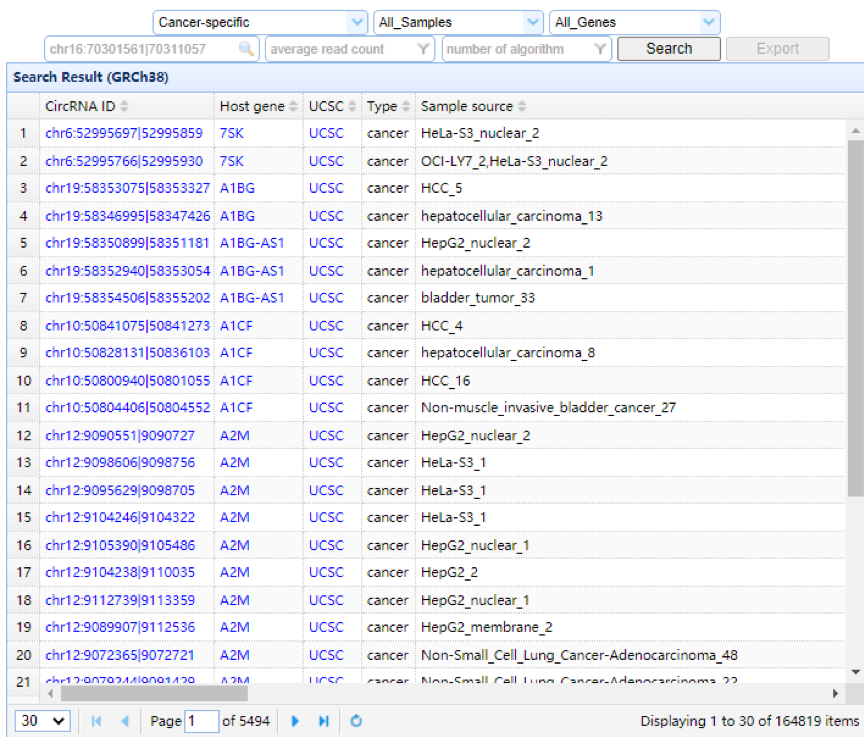Follow the UCSC link in row 12
This screenshot has width=864, height=737.
click(x=326, y=436)
